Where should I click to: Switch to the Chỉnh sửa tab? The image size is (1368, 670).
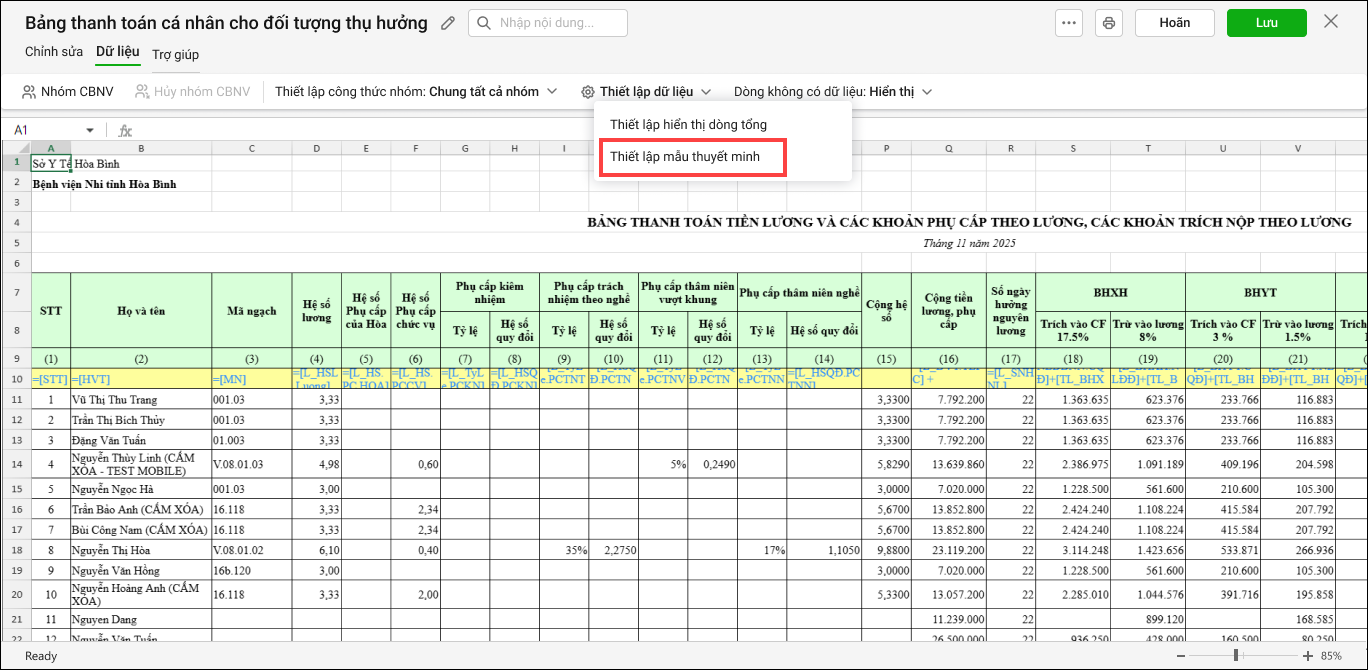[54, 51]
